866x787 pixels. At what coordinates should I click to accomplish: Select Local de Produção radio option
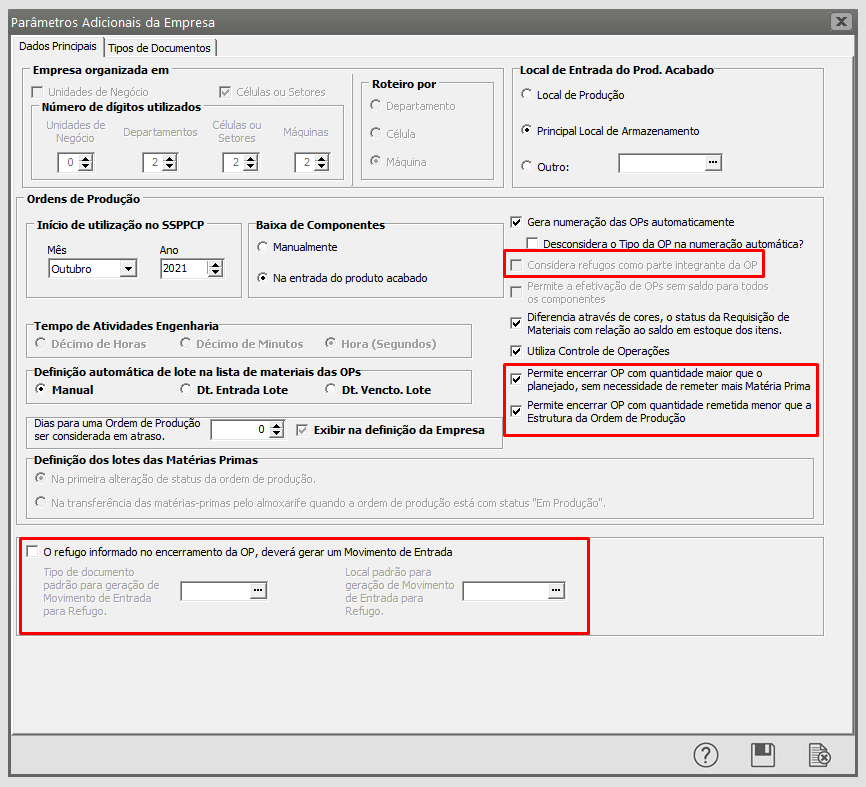click(527, 95)
